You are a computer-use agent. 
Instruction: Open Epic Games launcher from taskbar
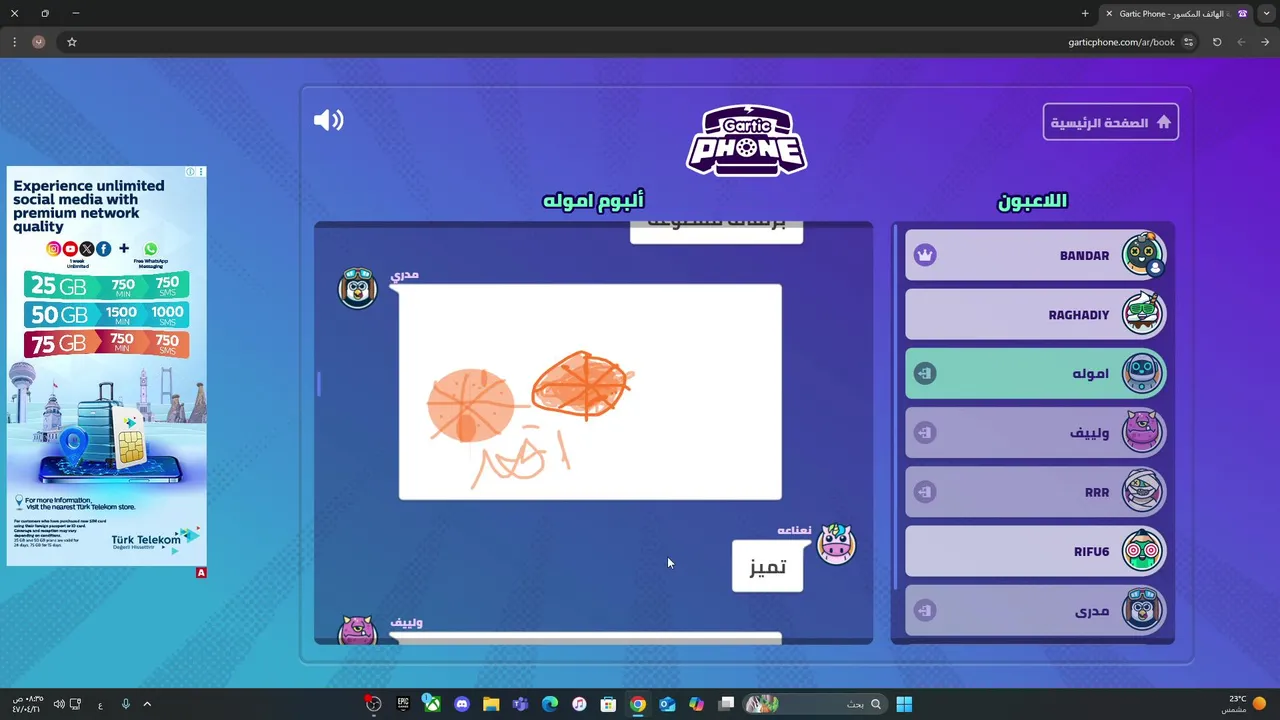point(403,704)
